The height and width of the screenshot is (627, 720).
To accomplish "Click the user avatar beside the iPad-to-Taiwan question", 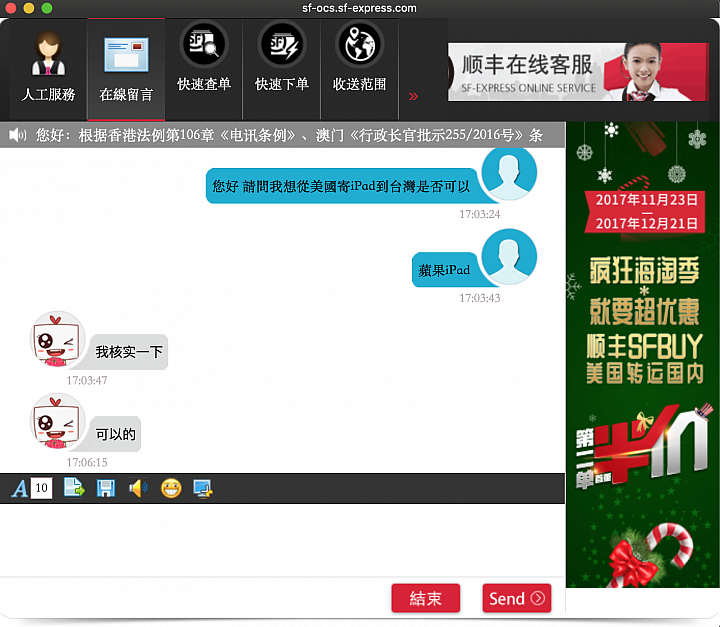I will [509, 173].
